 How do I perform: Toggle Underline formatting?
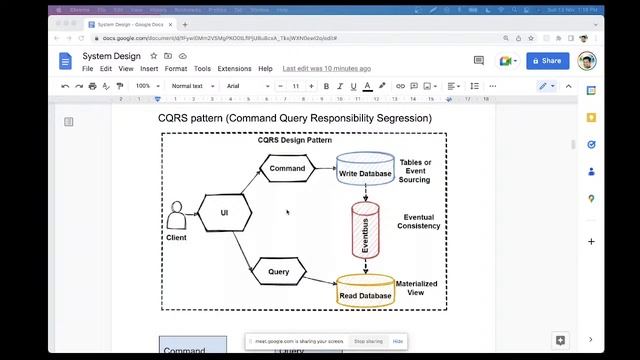[x=353, y=86]
